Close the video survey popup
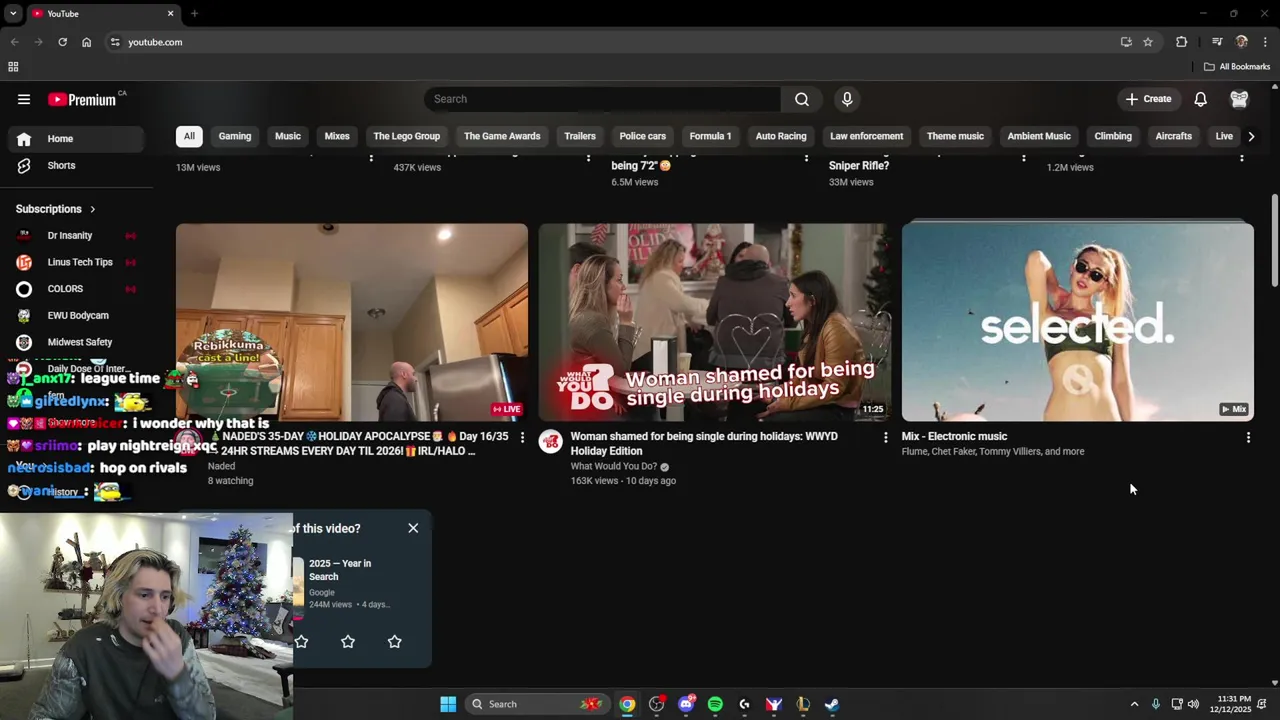The image size is (1280, 720). pos(413,528)
